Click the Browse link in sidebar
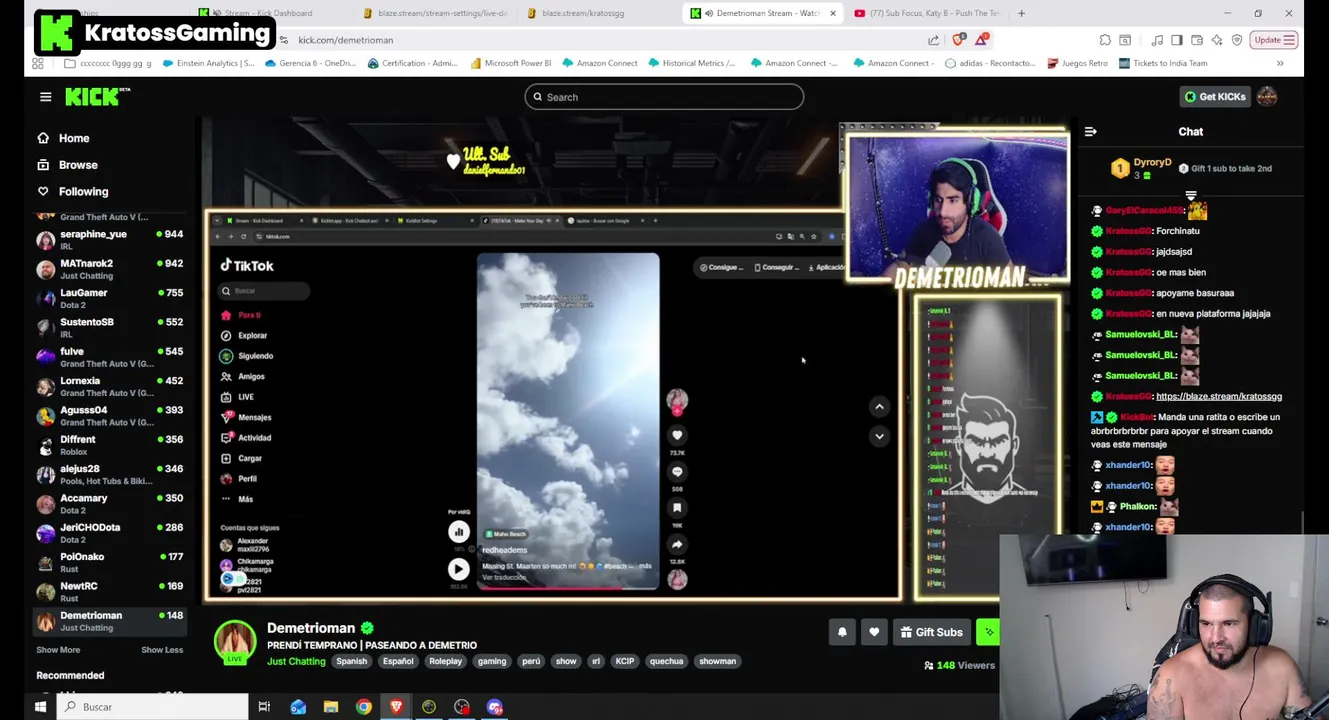This screenshot has height=720, width=1329. pos(78,165)
